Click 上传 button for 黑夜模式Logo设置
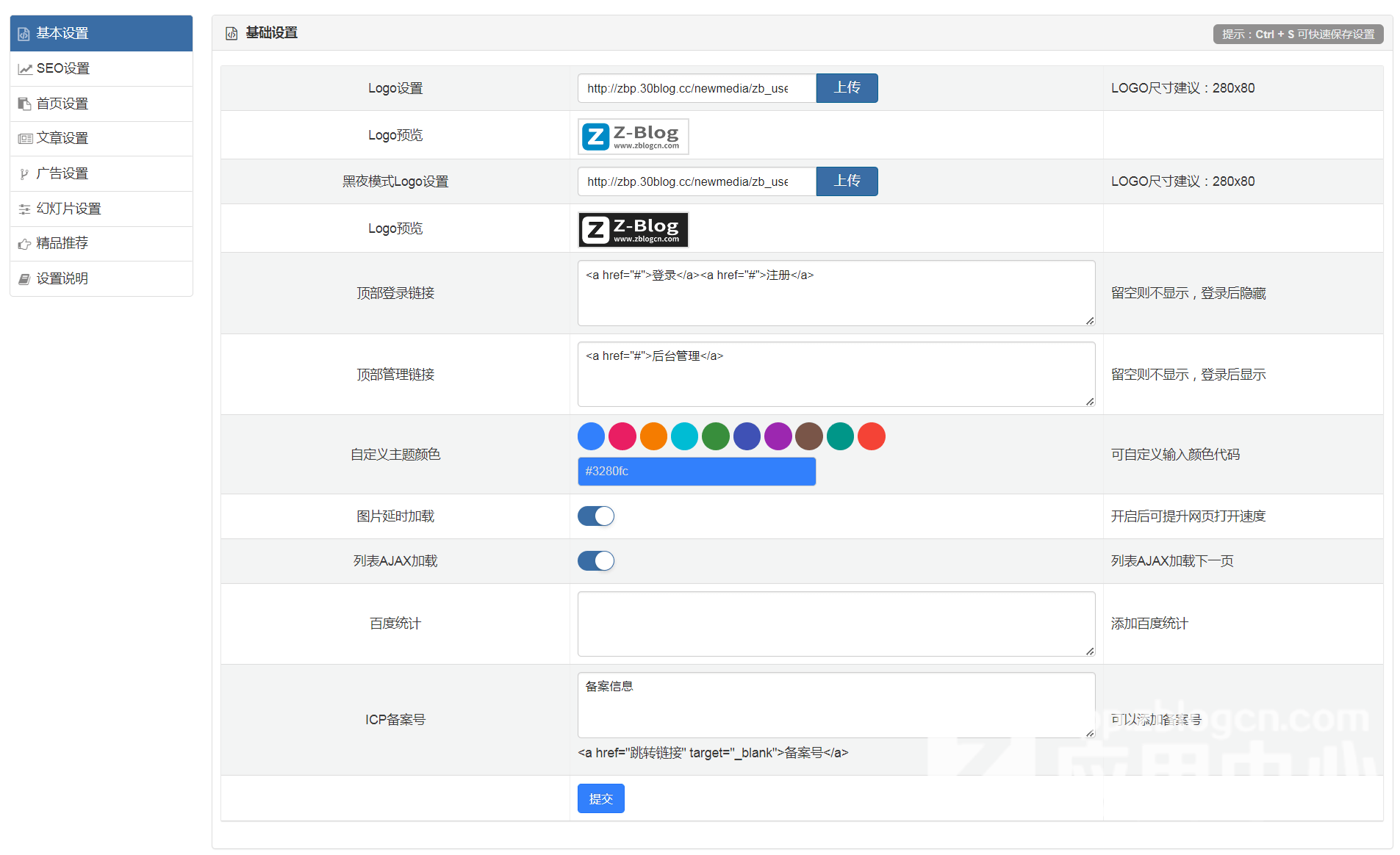The height and width of the screenshot is (855, 1400). [847, 181]
